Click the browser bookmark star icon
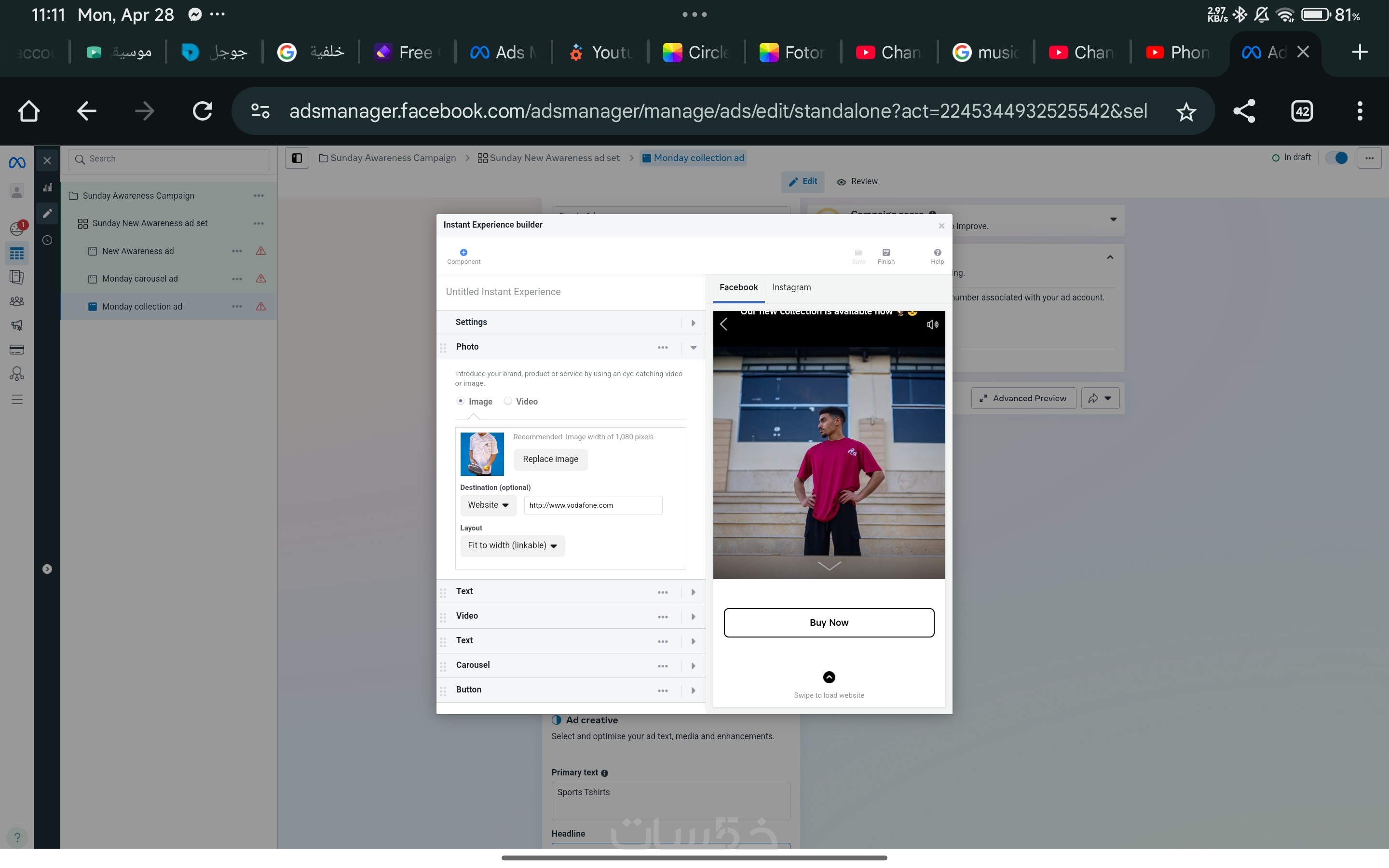Screen dimensions: 1389x868 click(1185, 111)
